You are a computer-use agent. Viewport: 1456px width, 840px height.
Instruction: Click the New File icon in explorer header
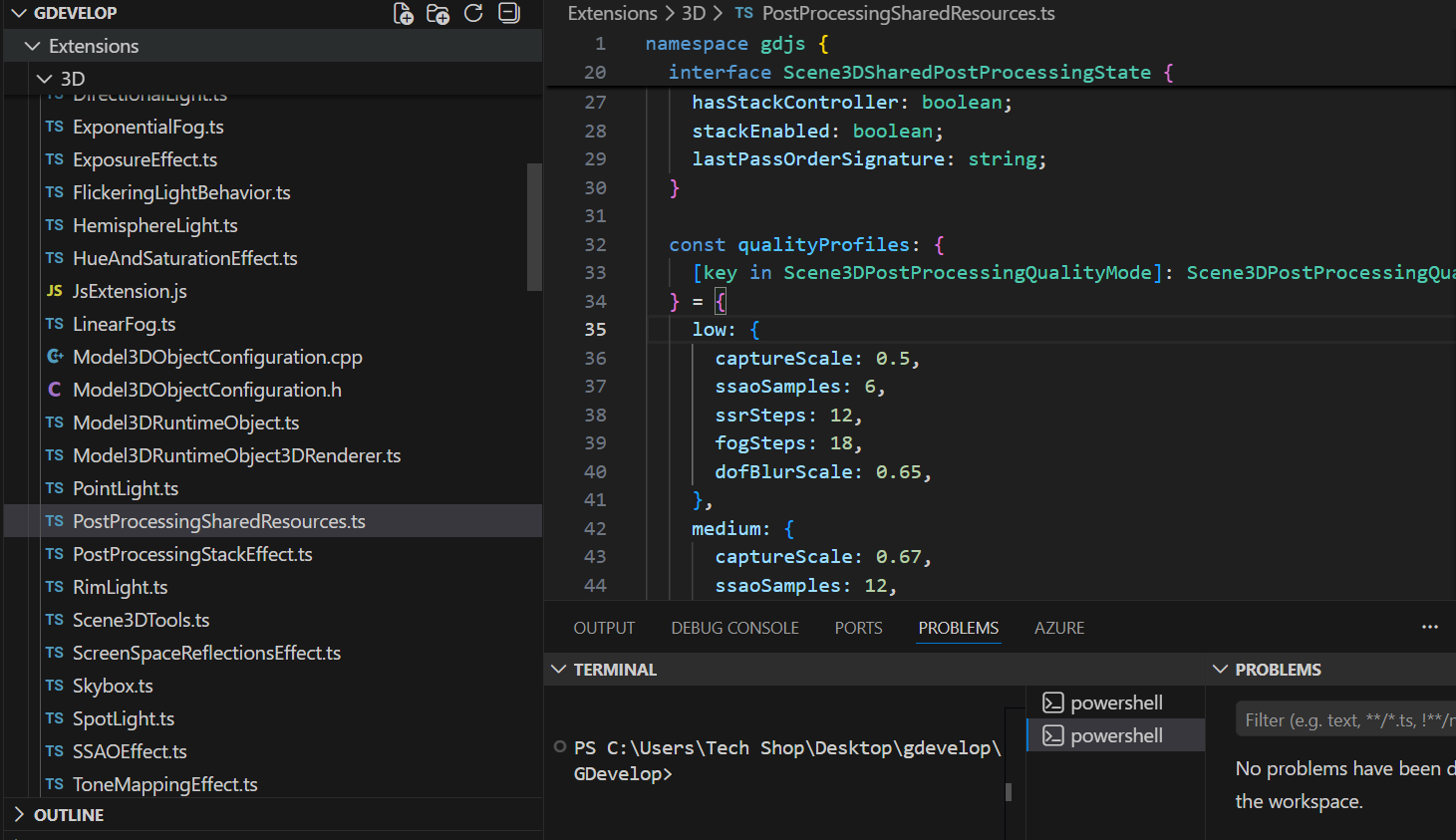click(404, 14)
